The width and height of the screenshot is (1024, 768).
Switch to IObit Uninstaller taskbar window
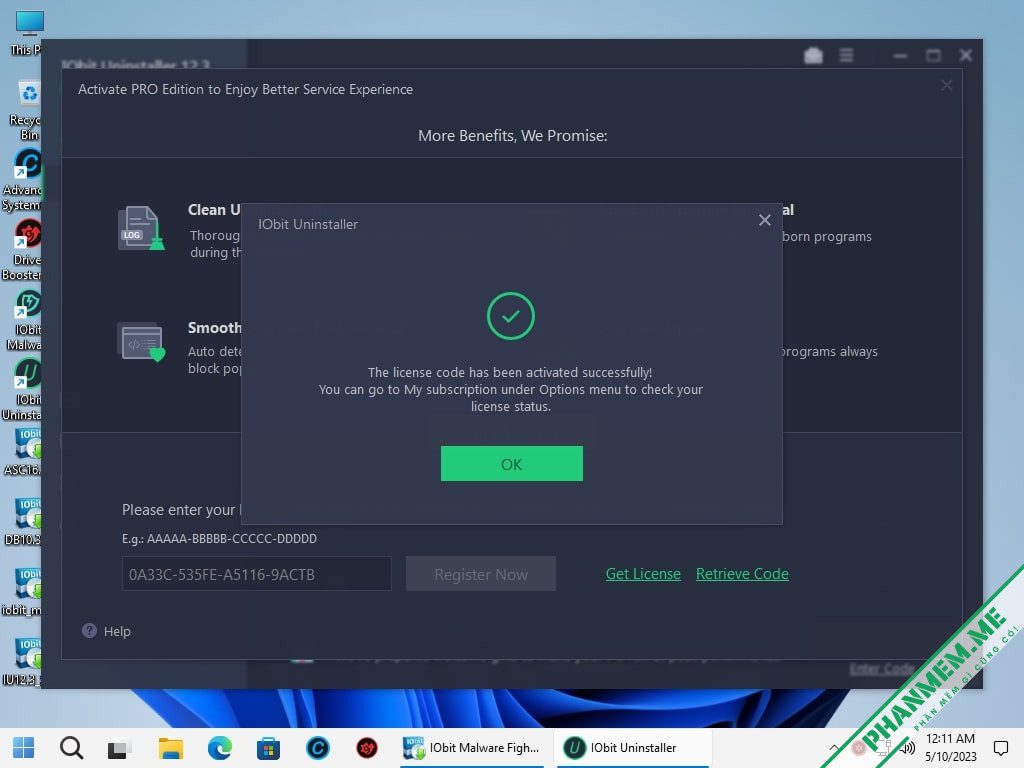pos(633,748)
